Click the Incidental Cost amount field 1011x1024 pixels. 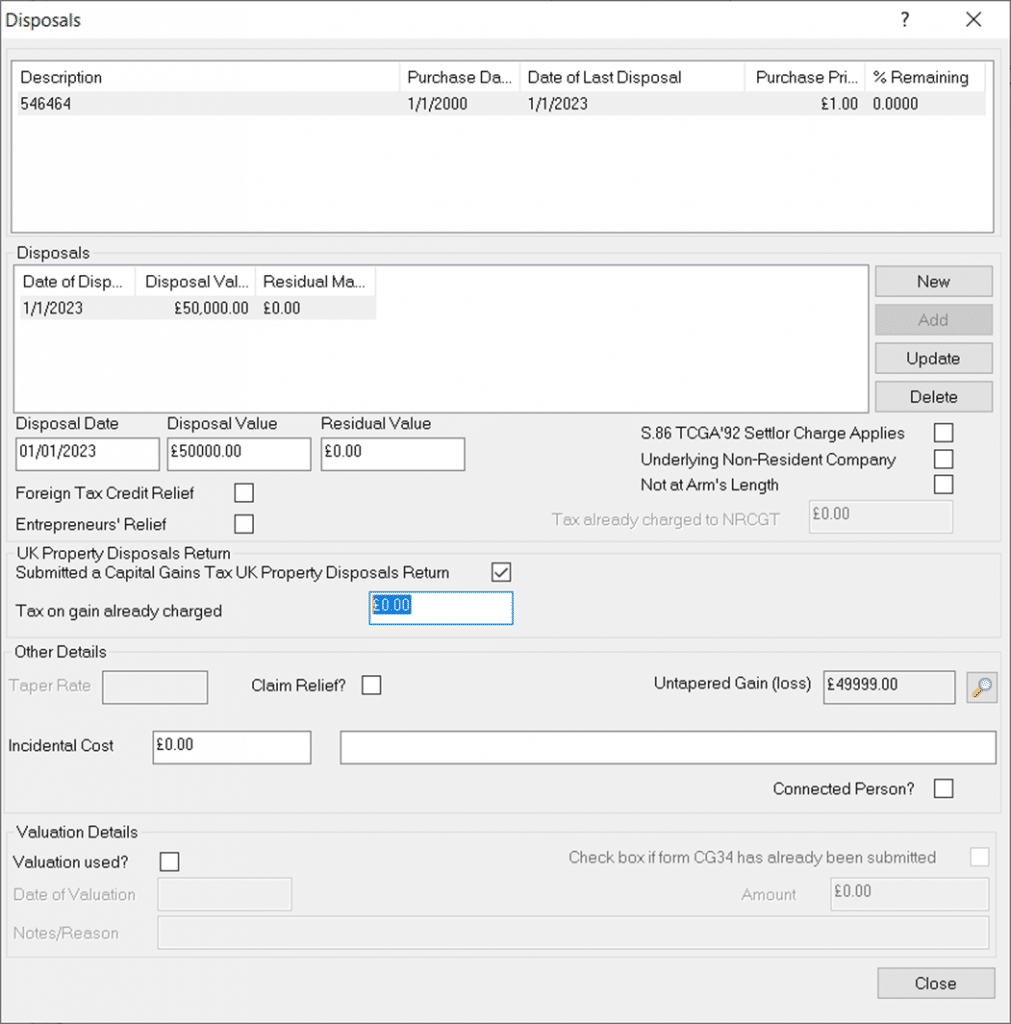pyautogui.click(x=232, y=747)
